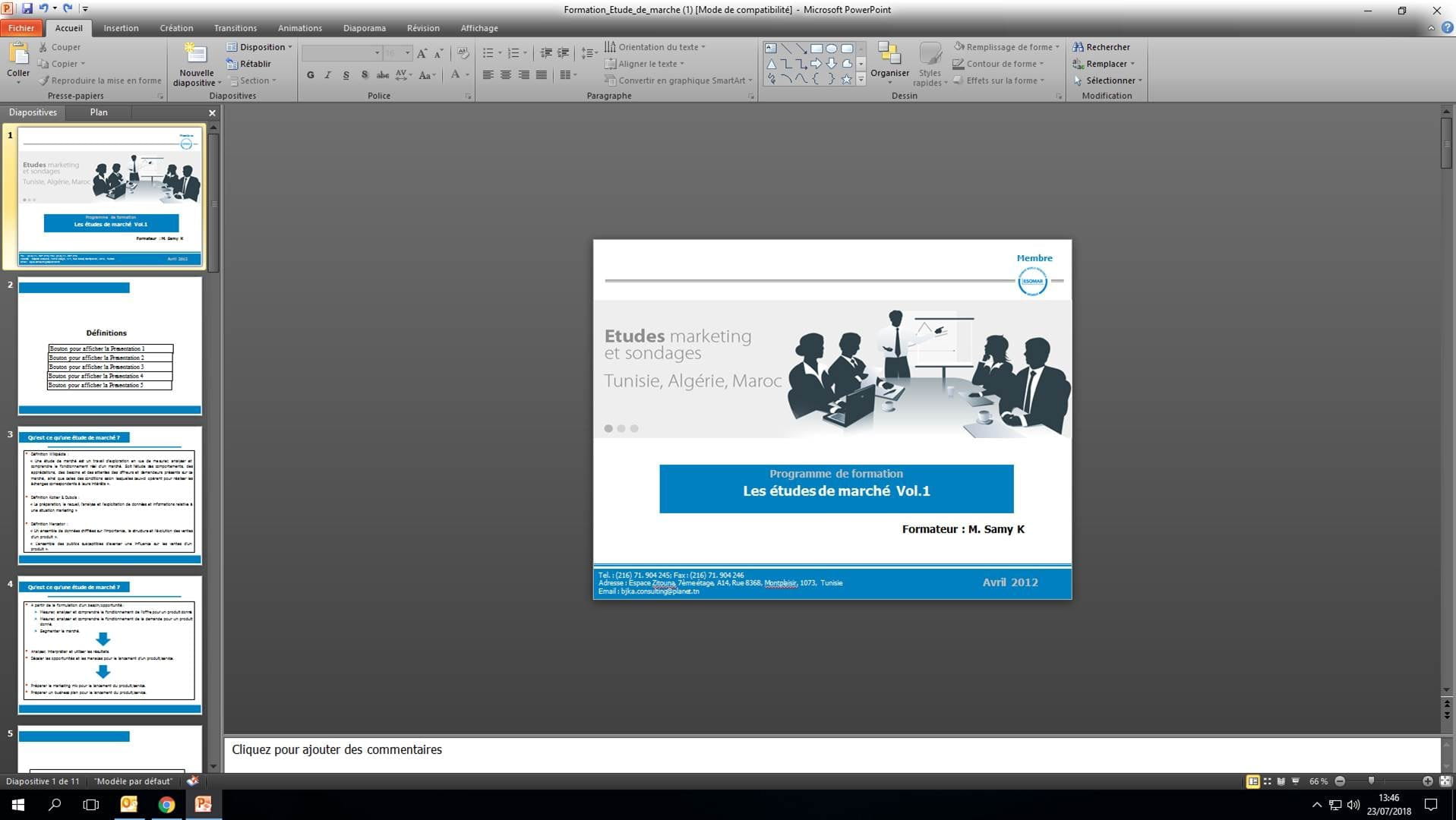
Task: Click Styles rapides button
Action: [x=930, y=64]
